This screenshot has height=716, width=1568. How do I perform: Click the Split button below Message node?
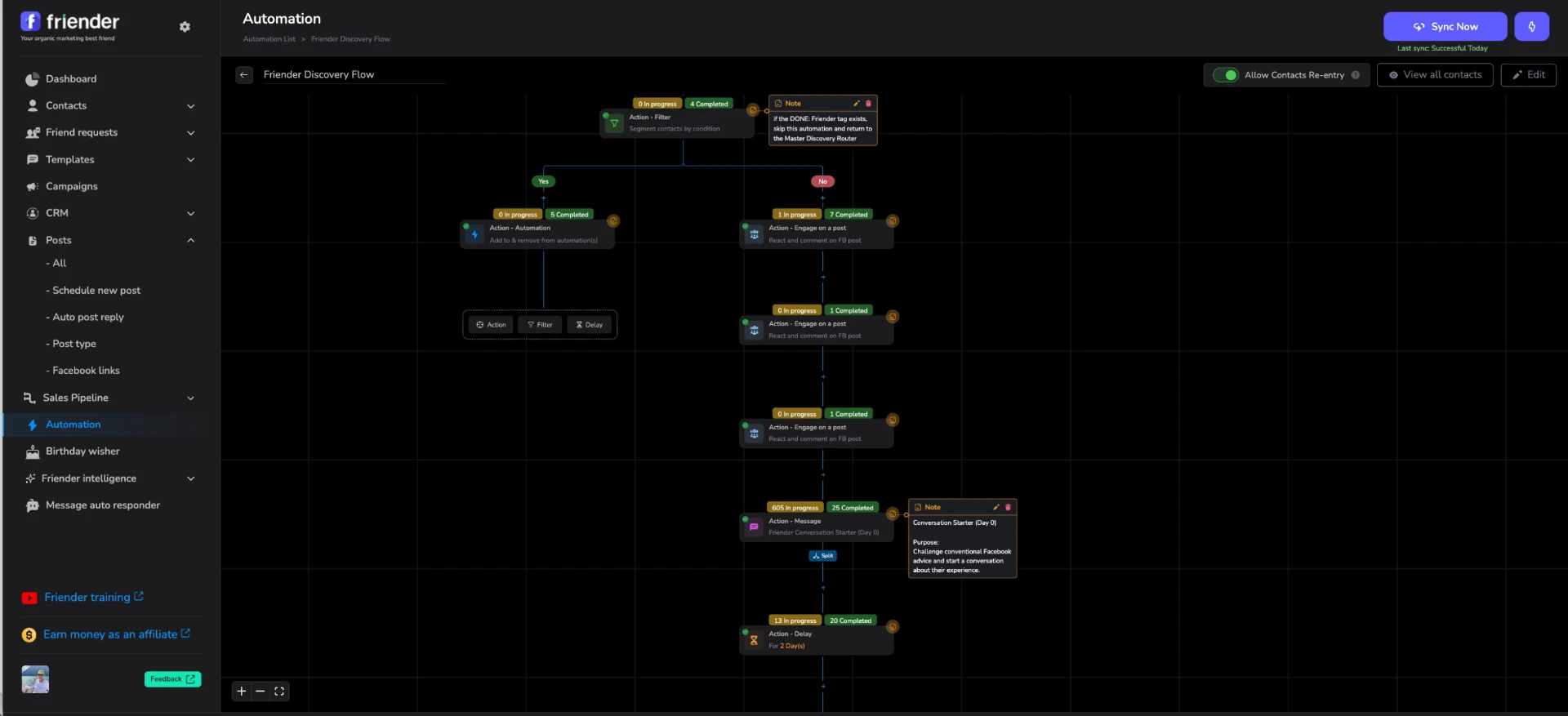(822, 556)
